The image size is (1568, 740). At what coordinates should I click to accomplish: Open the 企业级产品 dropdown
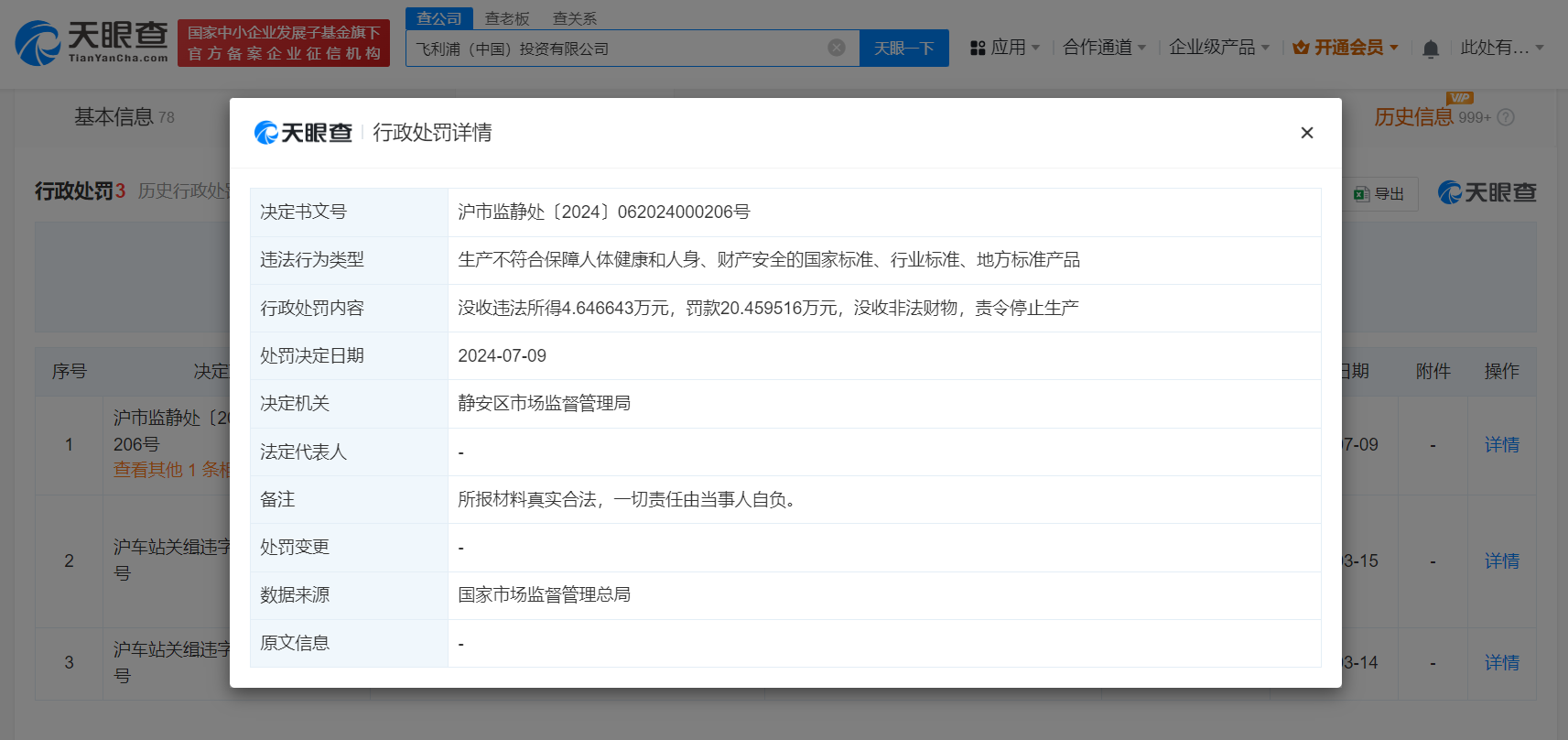[x=1218, y=48]
